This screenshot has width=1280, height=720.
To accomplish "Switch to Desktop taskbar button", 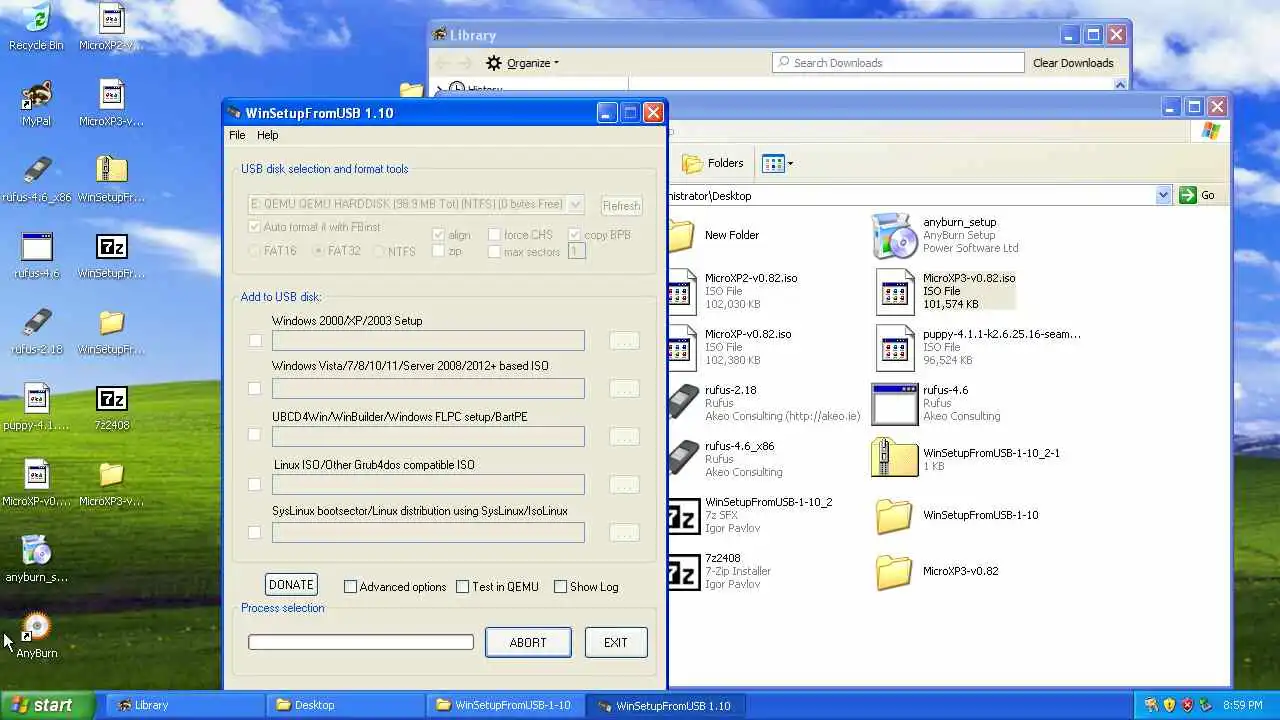I will tap(344, 705).
